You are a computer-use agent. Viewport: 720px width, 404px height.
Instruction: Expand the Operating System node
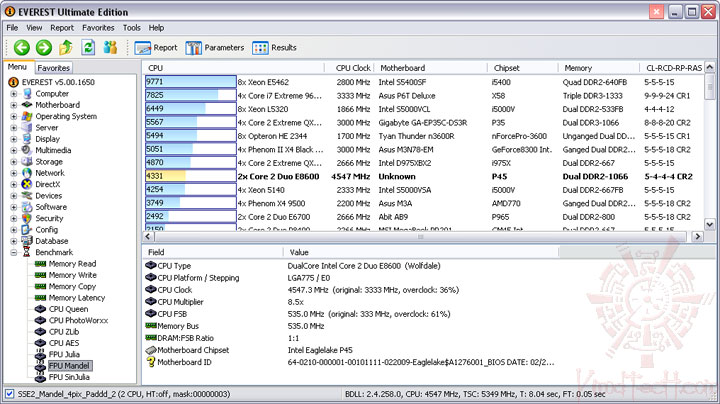tap(14, 116)
